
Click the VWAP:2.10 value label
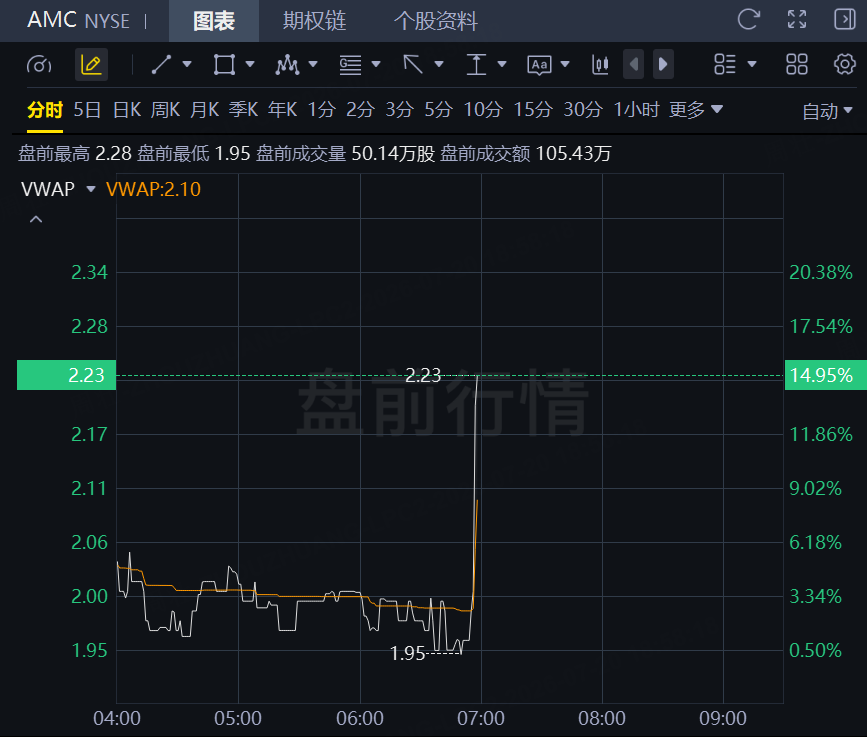[x=153, y=189]
